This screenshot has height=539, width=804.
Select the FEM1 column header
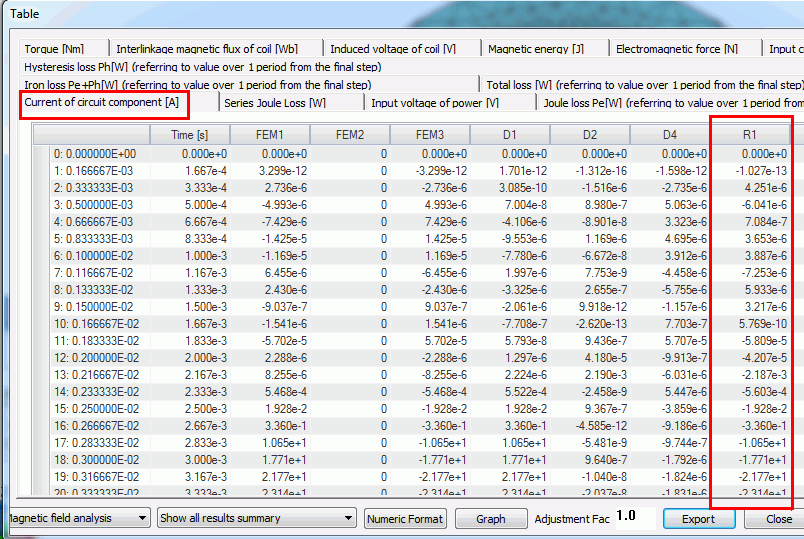tap(270, 135)
